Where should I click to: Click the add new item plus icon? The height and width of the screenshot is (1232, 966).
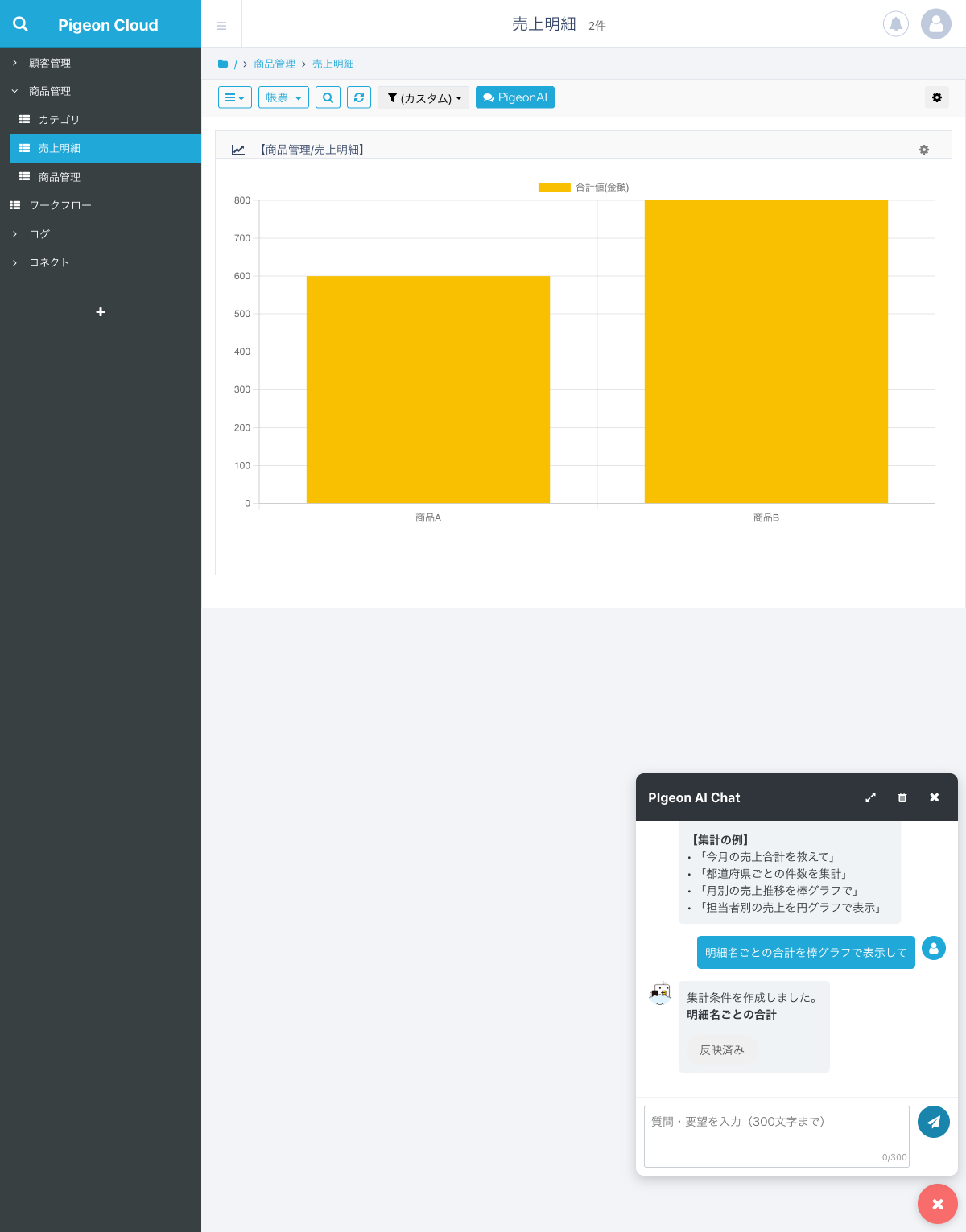pos(100,312)
